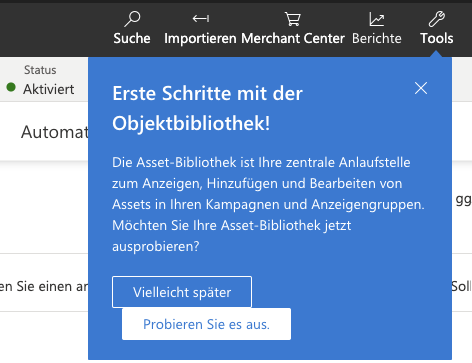Open the Importieren menu label

click(x=200, y=38)
